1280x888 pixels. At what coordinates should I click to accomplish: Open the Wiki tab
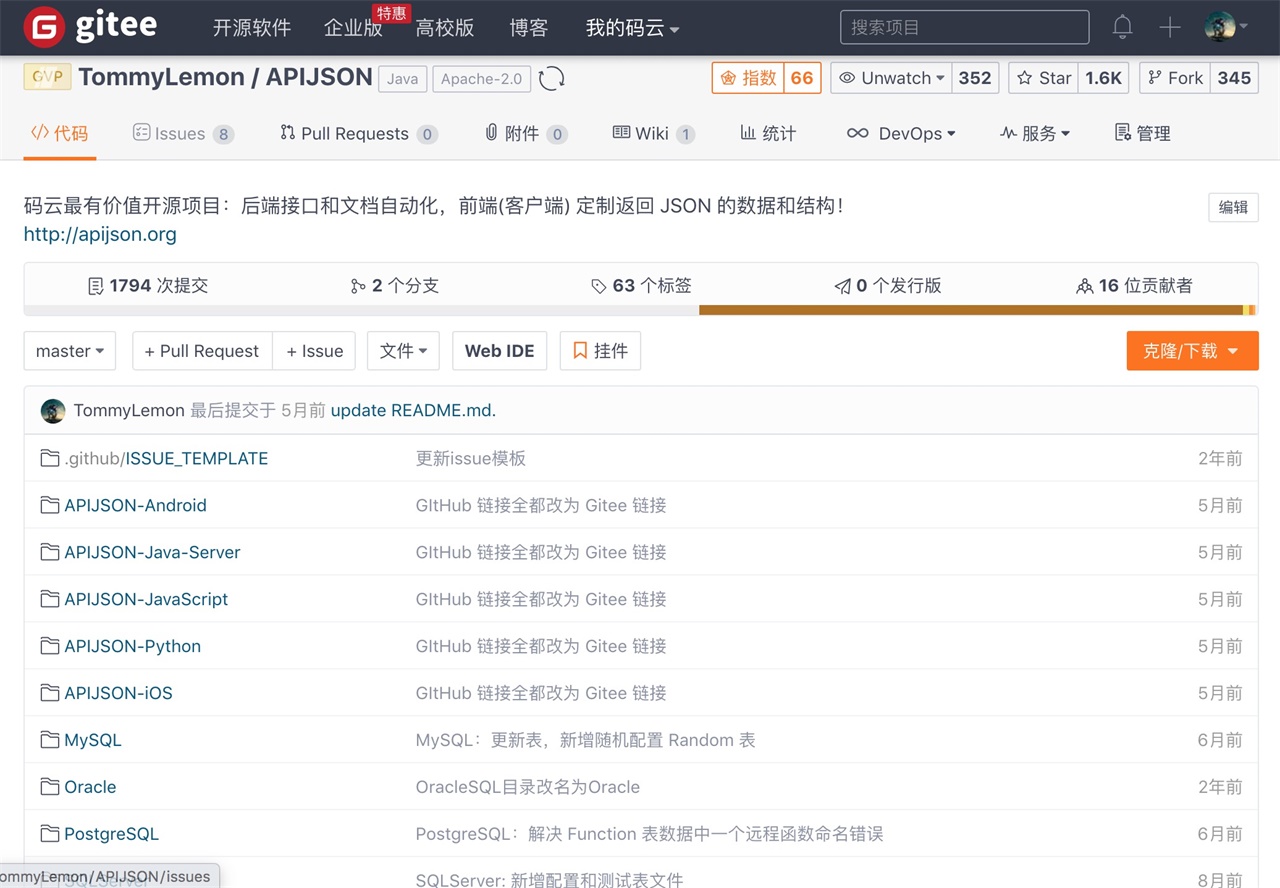click(x=653, y=133)
